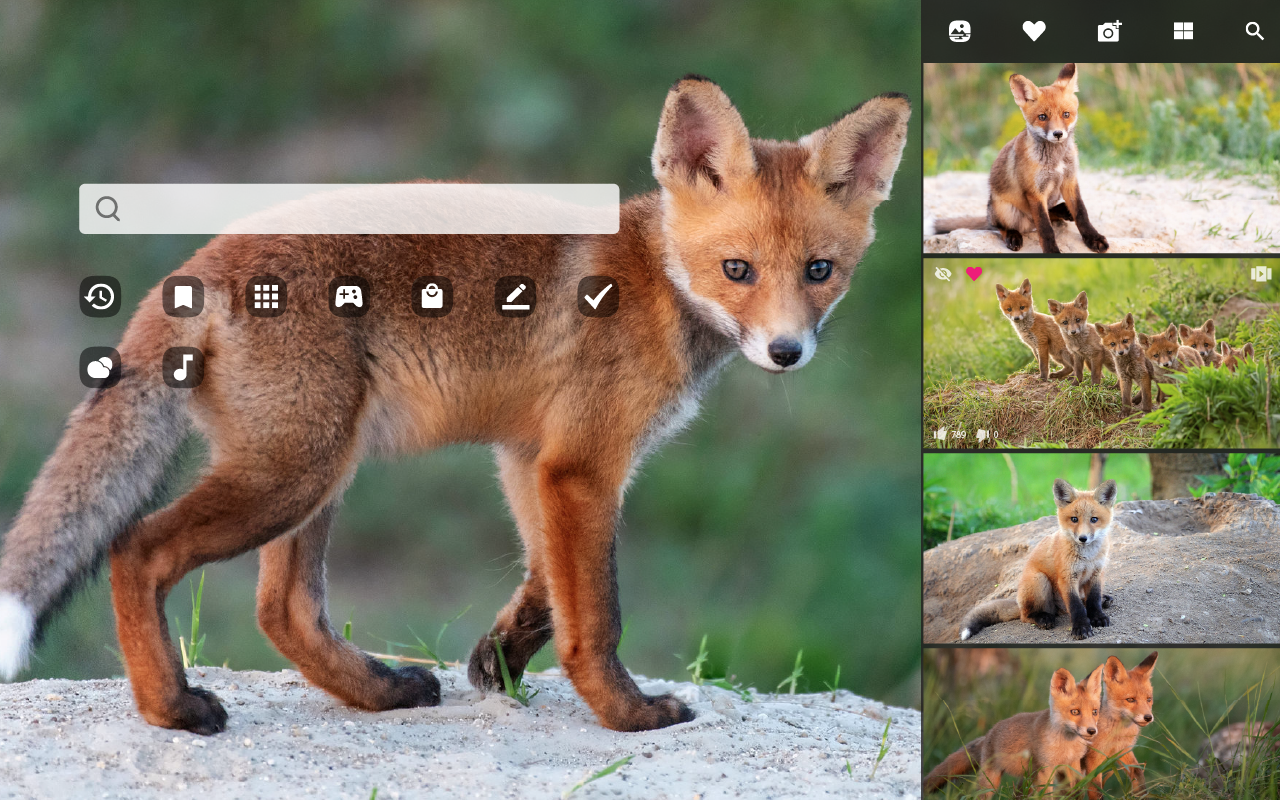The image size is (1280, 800).
Task: Focus the search input field
Action: (349, 209)
